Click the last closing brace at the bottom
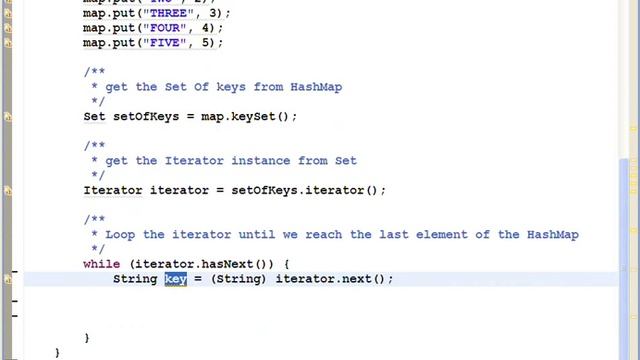The height and width of the screenshot is (360, 640). coord(57,352)
